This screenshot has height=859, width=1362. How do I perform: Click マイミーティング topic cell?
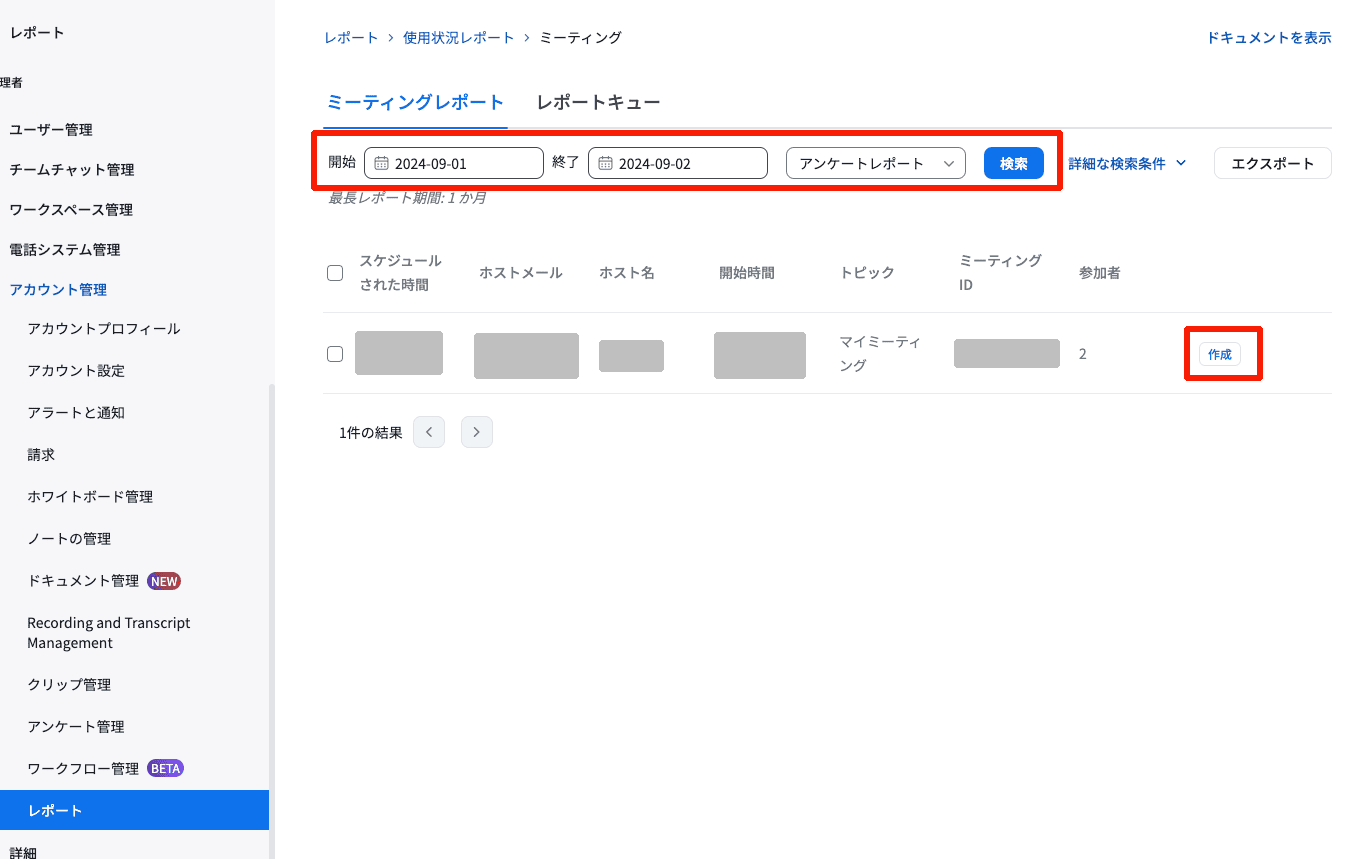tap(880, 353)
